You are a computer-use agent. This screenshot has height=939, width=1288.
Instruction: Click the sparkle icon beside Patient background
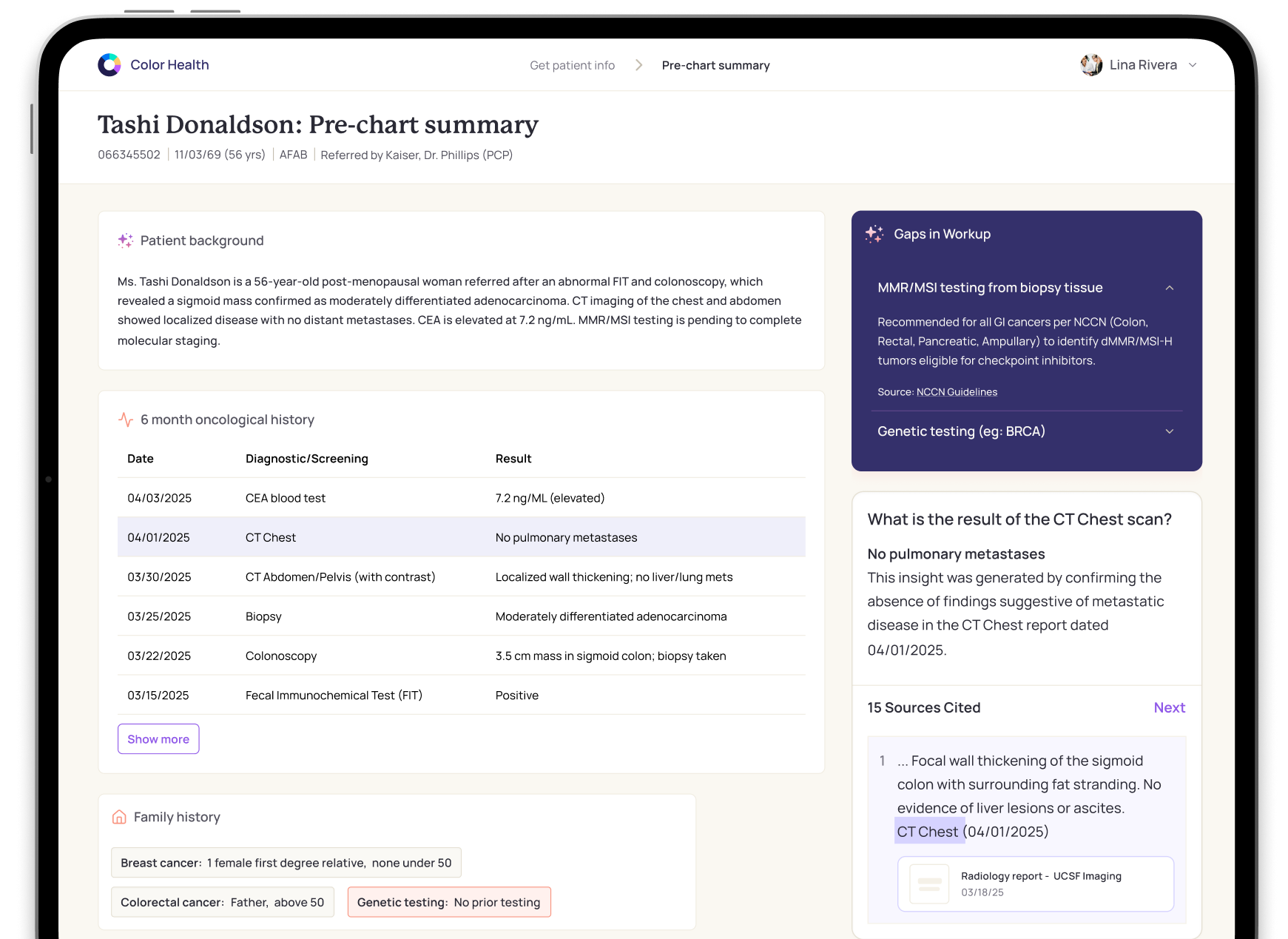(126, 240)
